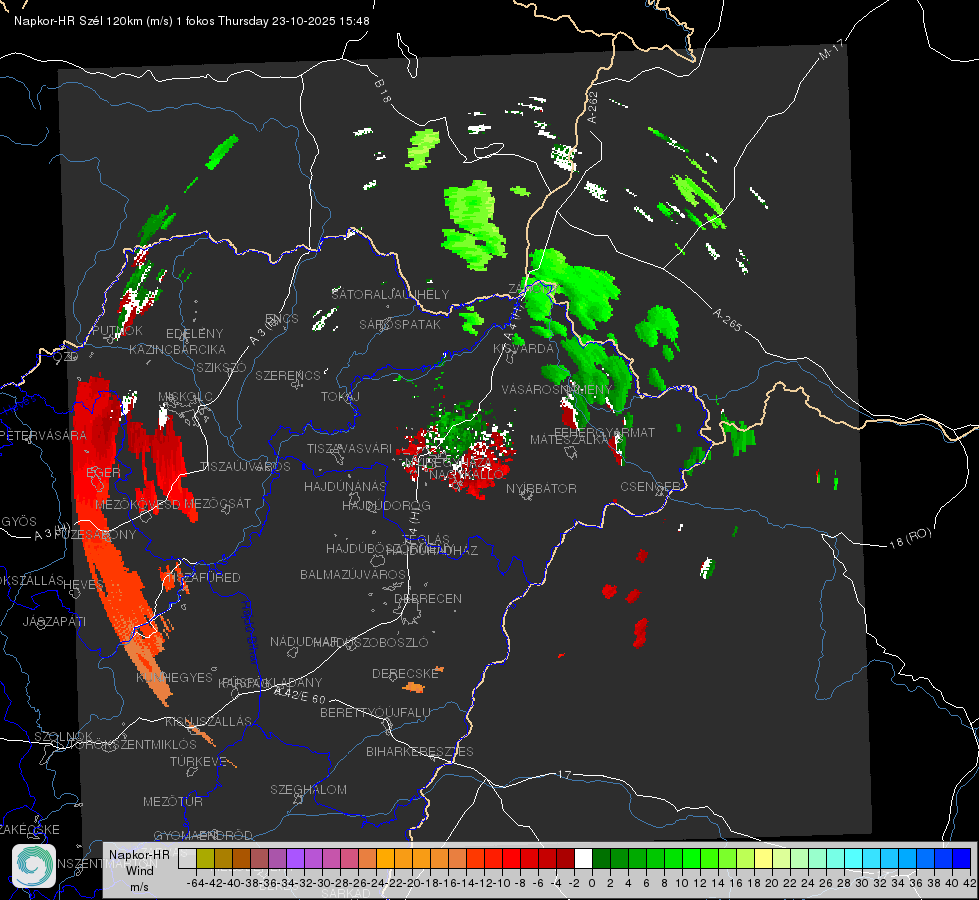Screen dimensions: 979x900
Task: Click the MATESZALKA label
Action: coord(571,440)
